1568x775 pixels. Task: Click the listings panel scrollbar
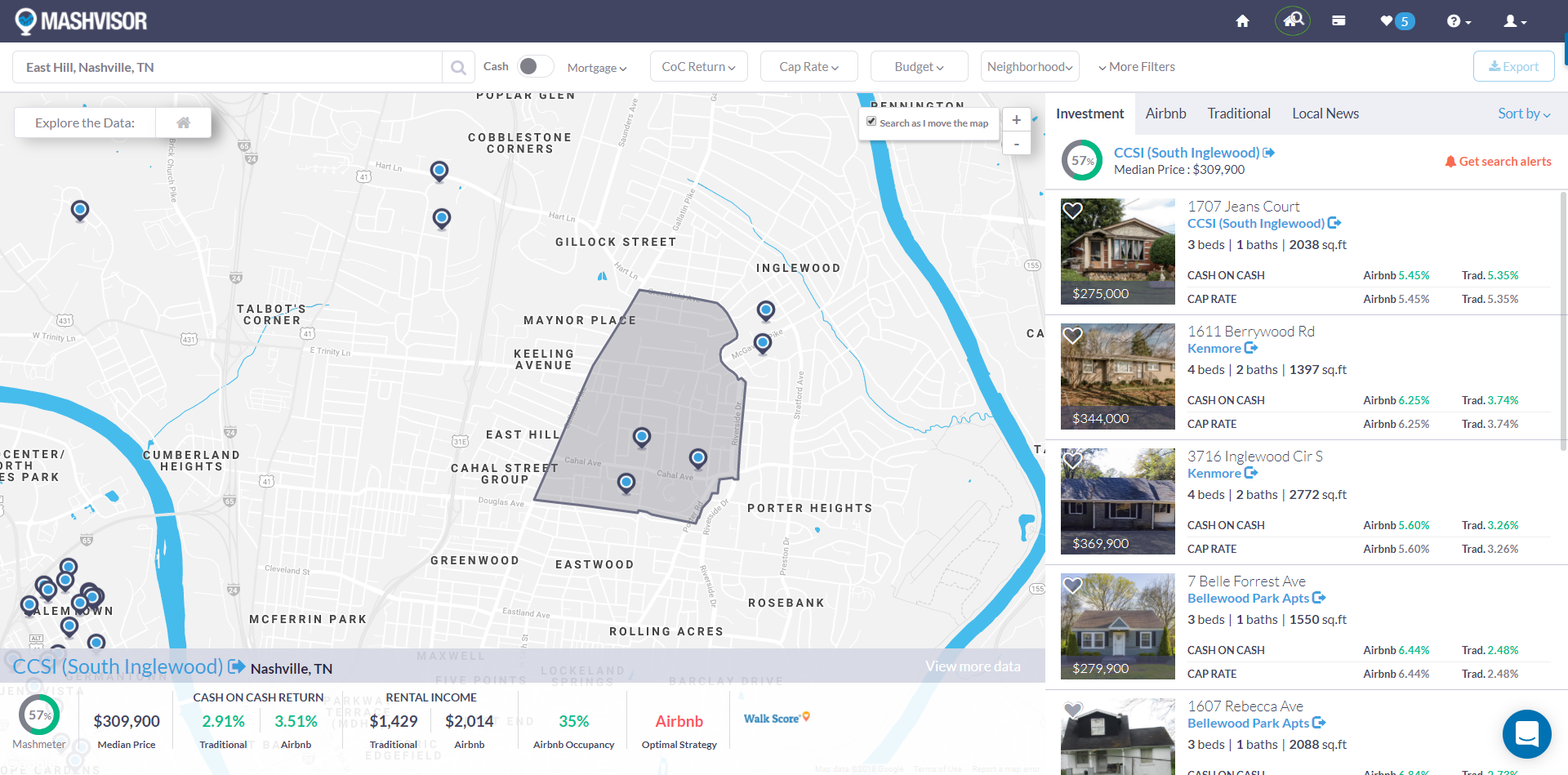pyautogui.click(x=1563, y=320)
